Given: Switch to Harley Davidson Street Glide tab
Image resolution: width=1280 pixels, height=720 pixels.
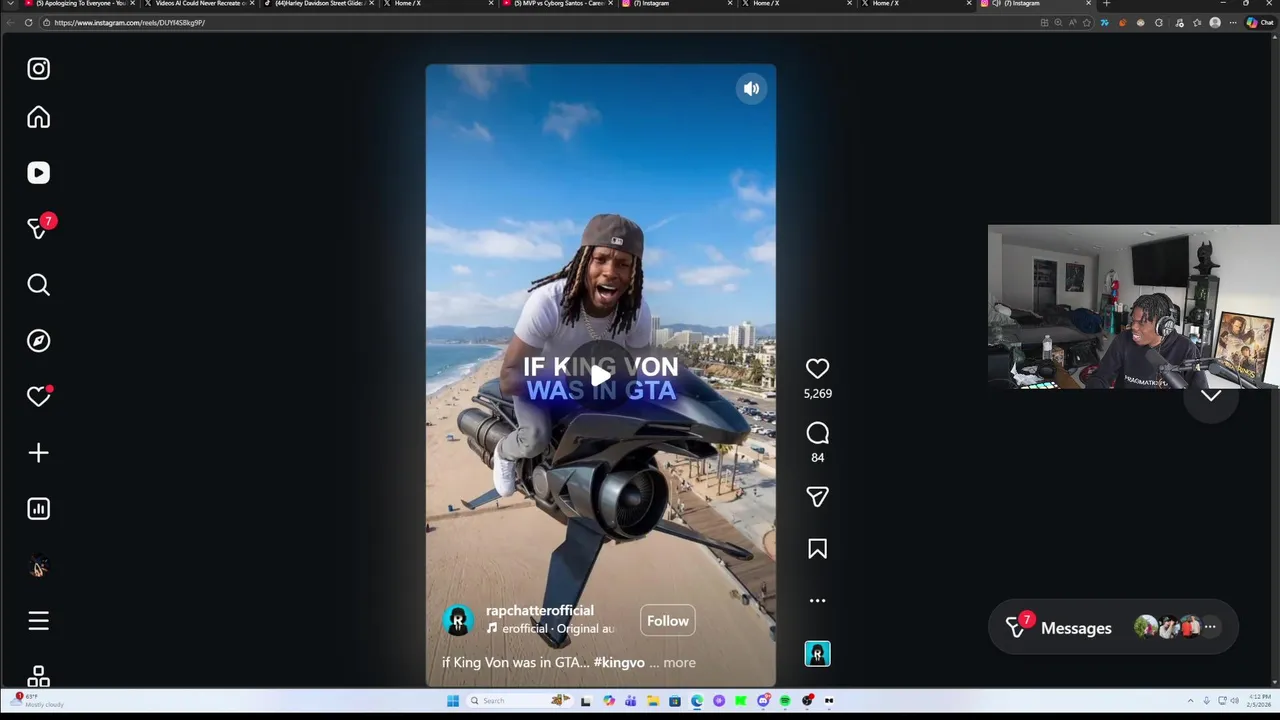Looking at the screenshot, I should point(318,4).
